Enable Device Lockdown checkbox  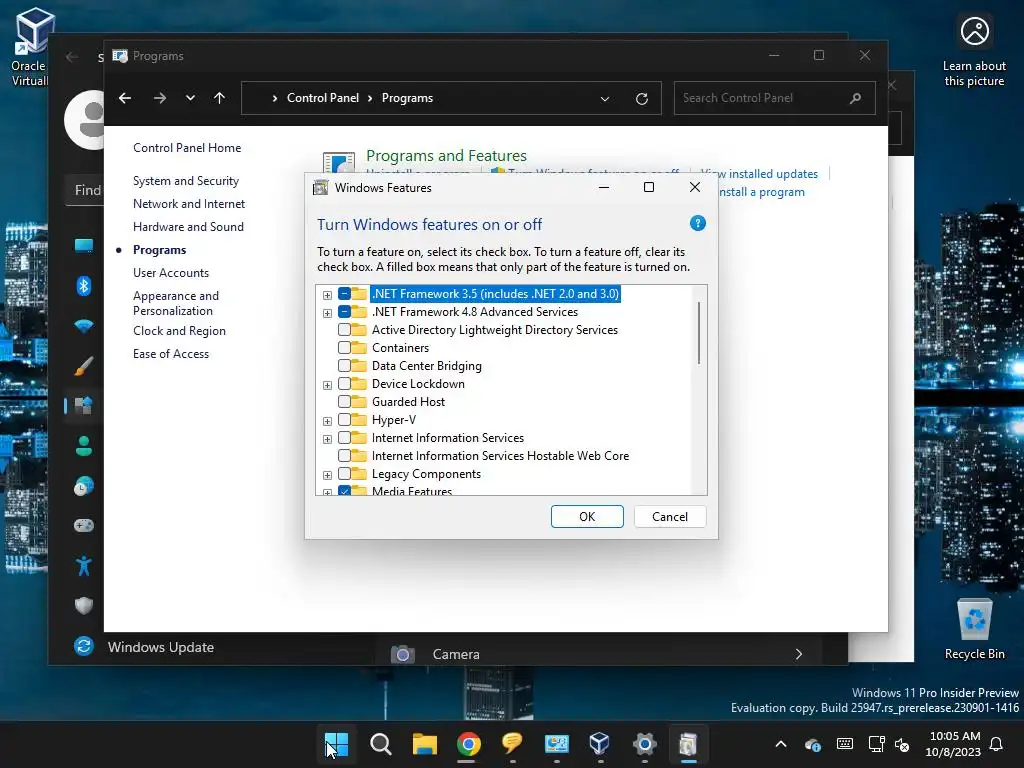[x=344, y=383]
